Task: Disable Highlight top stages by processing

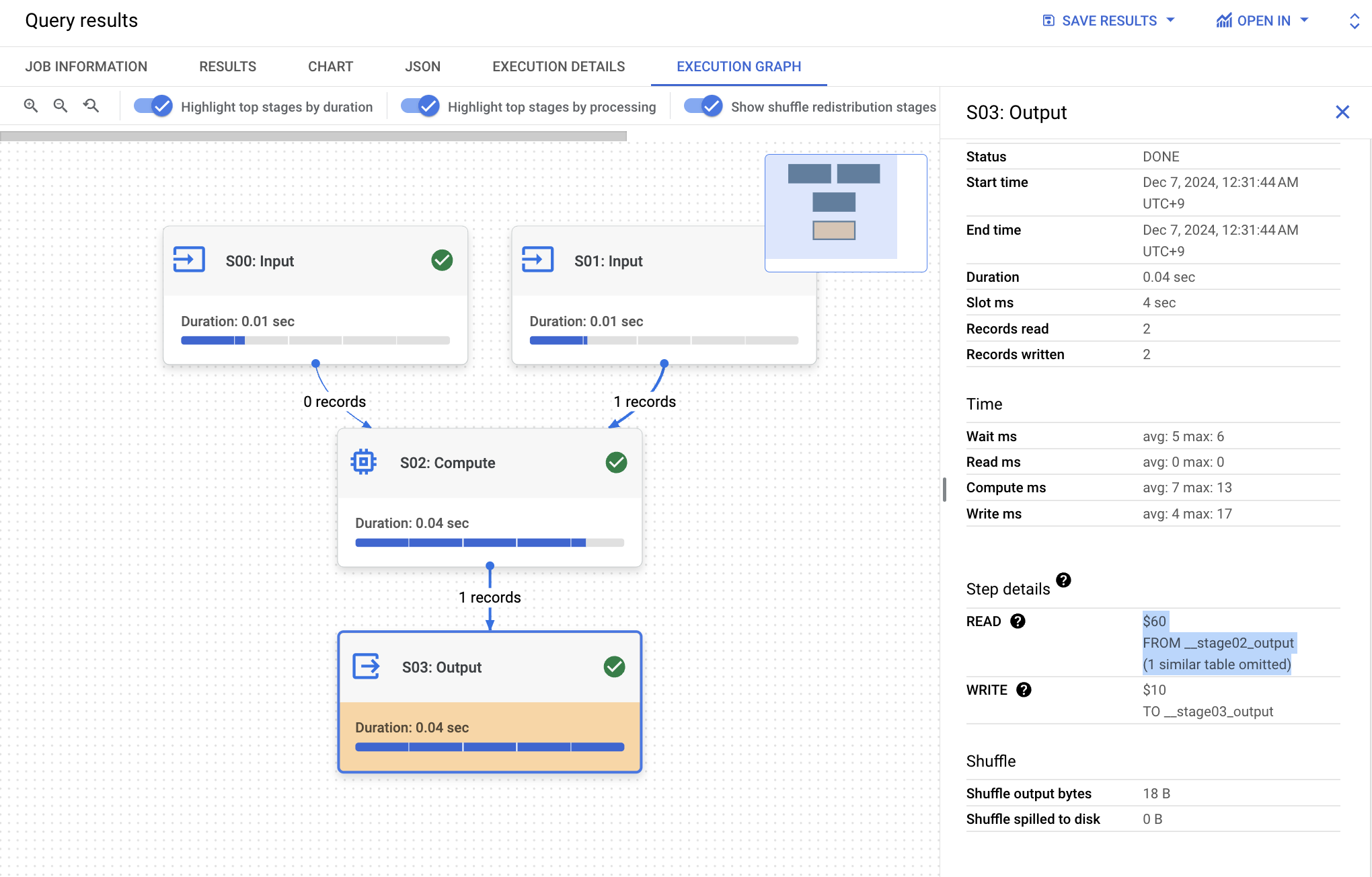Action: pyautogui.click(x=420, y=106)
